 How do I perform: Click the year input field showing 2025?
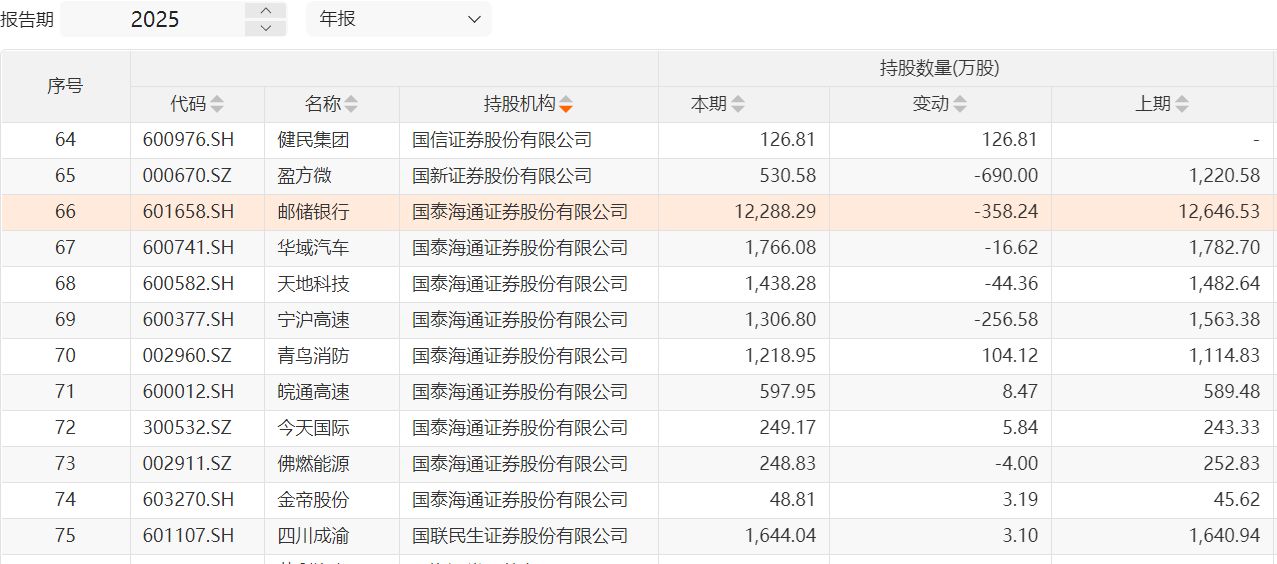tap(154, 19)
